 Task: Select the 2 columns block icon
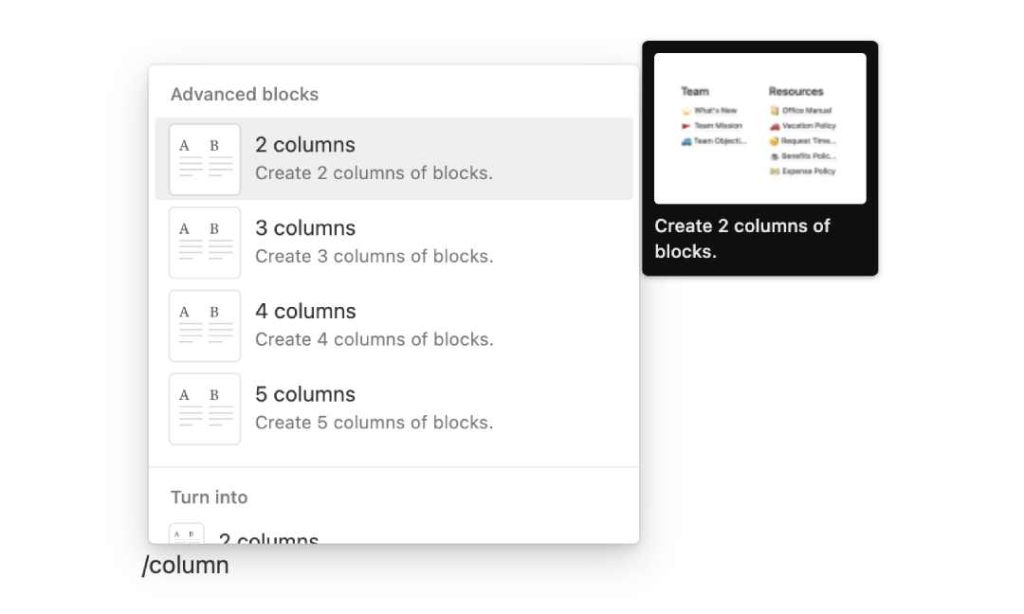pos(204,158)
